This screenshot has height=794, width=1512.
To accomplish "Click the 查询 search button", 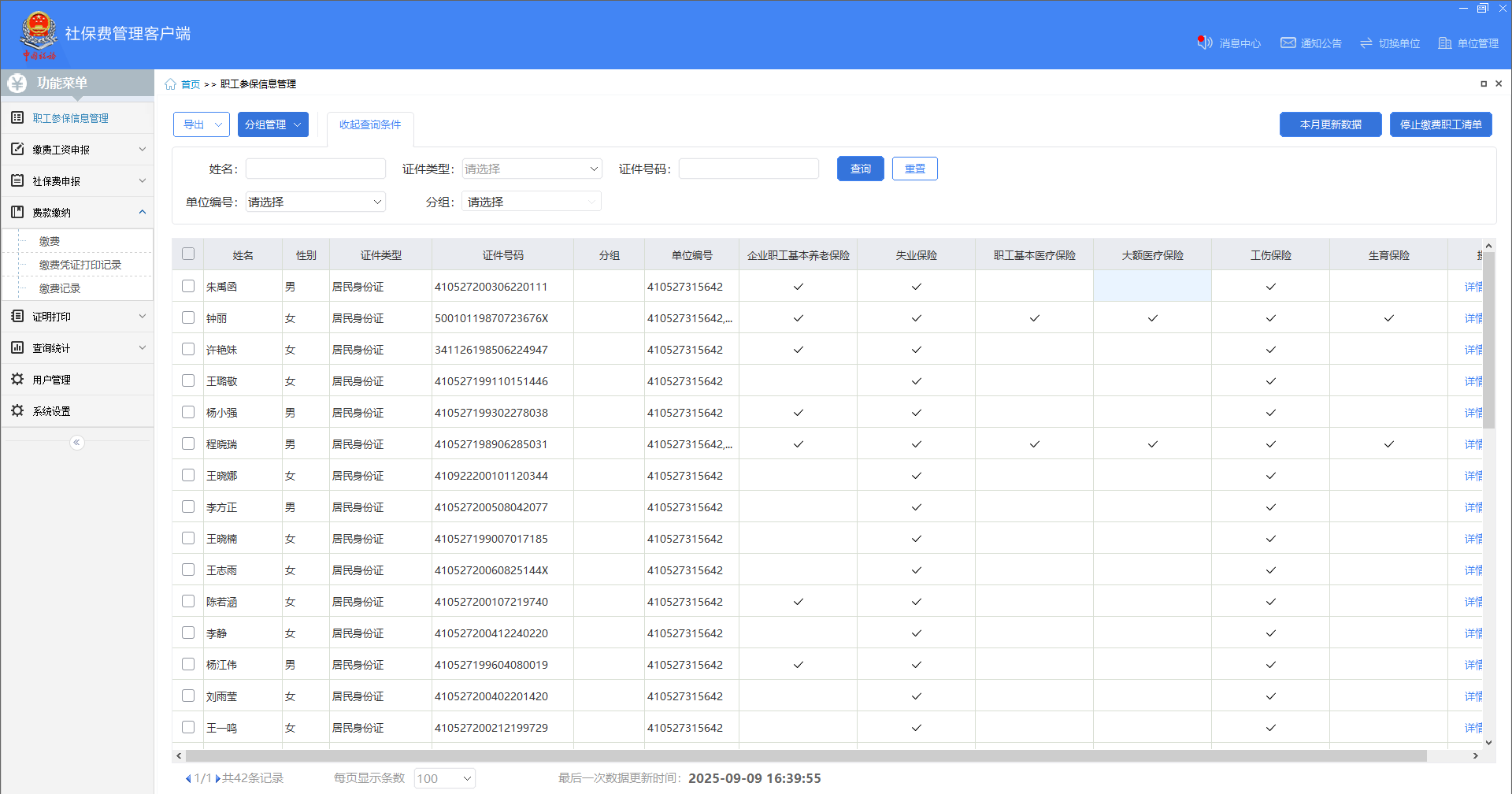I will [860, 169].
